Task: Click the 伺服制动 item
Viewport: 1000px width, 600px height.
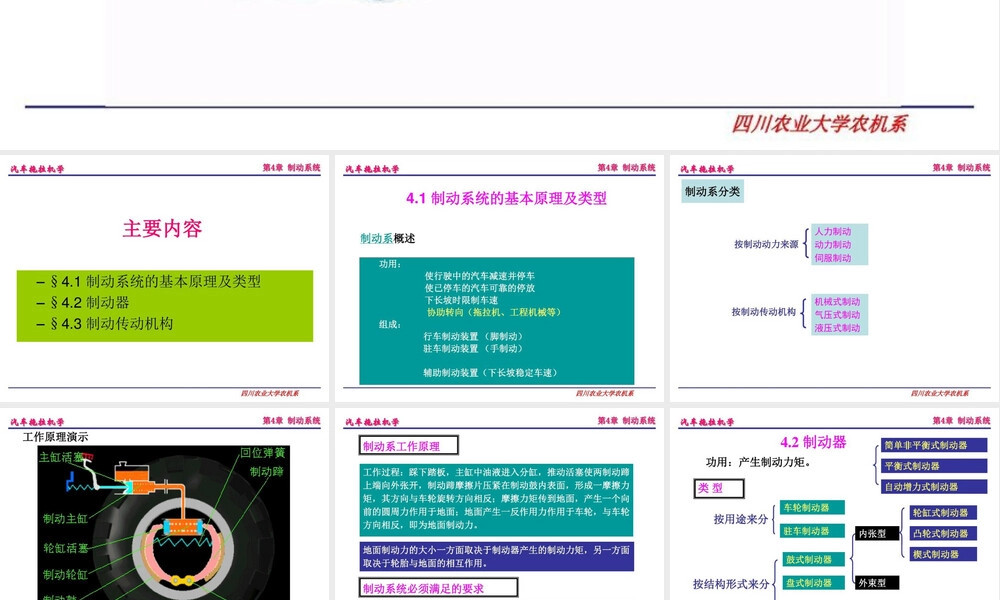Action: coord(833,258)
